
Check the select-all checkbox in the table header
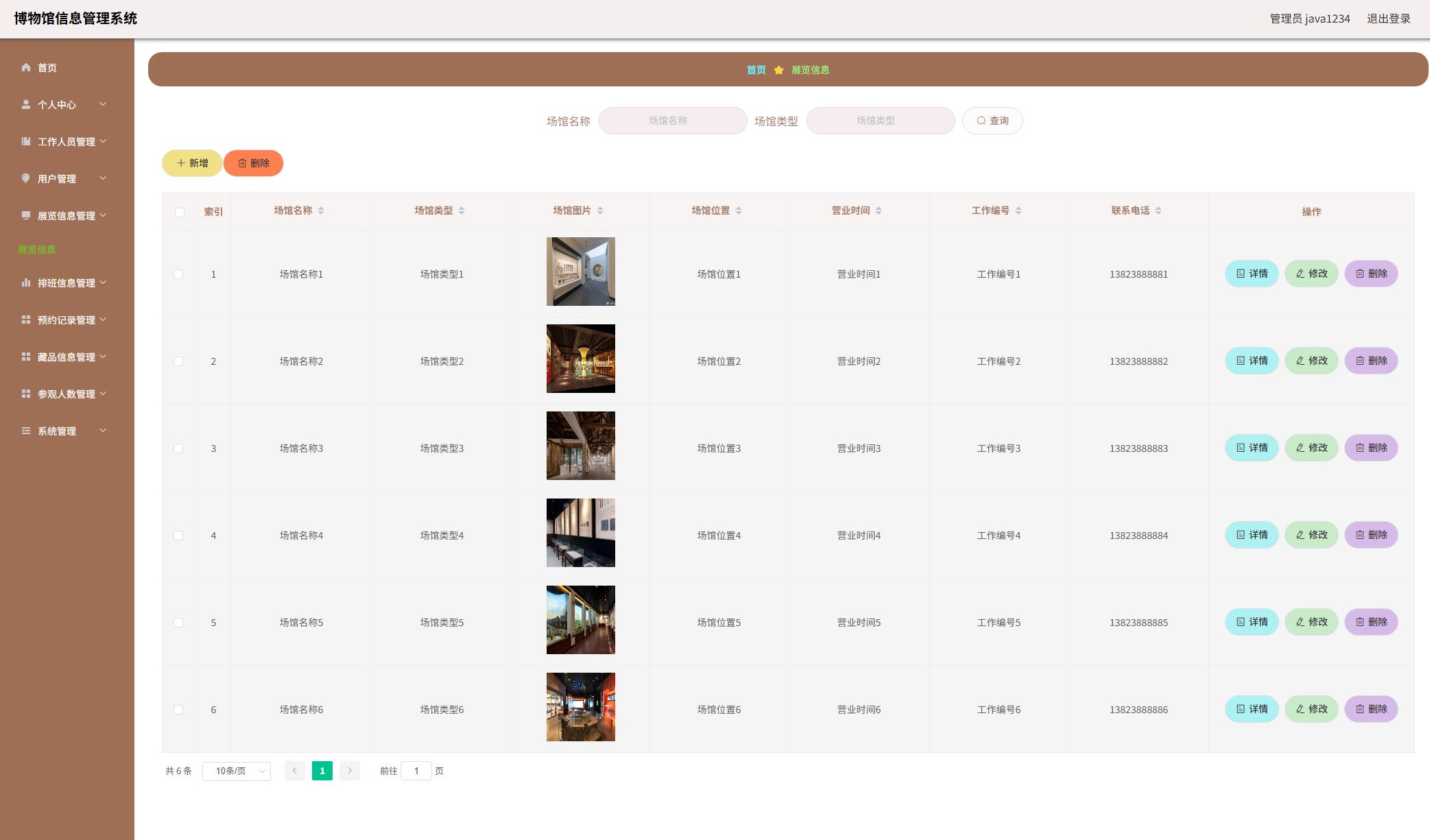pos(180,213)
